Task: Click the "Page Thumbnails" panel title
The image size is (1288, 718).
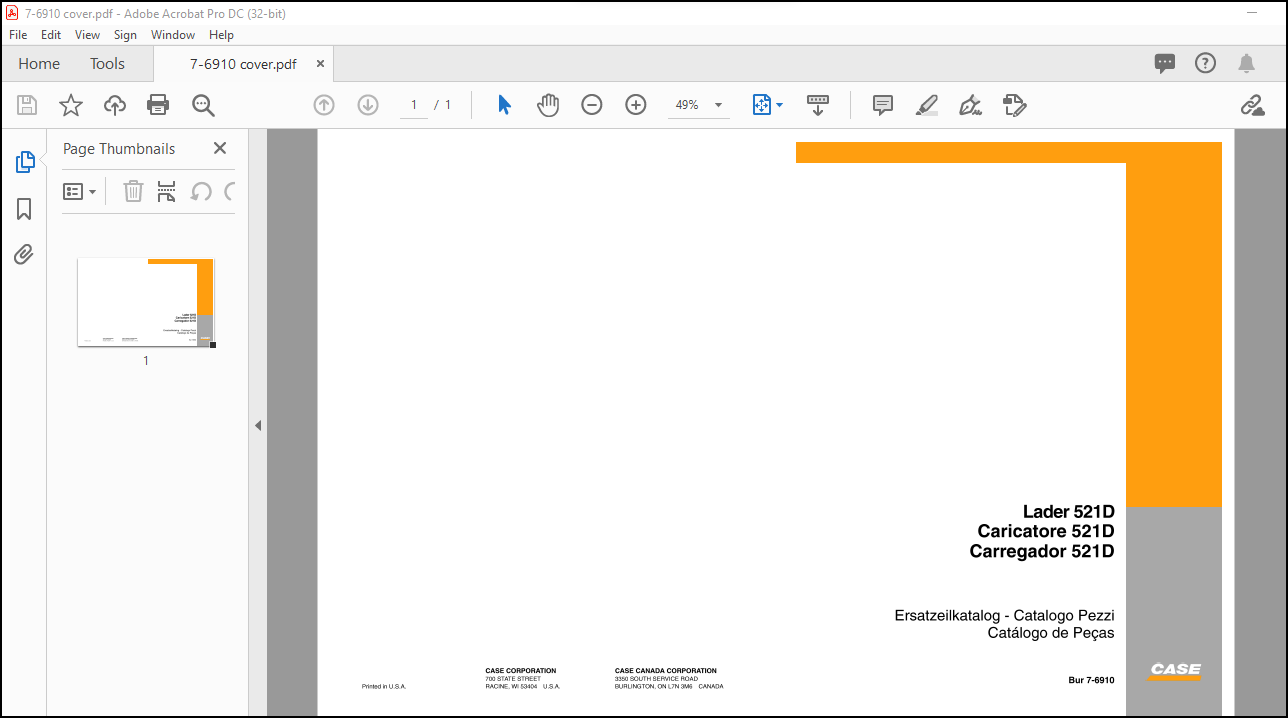Action: coord(119,148)
